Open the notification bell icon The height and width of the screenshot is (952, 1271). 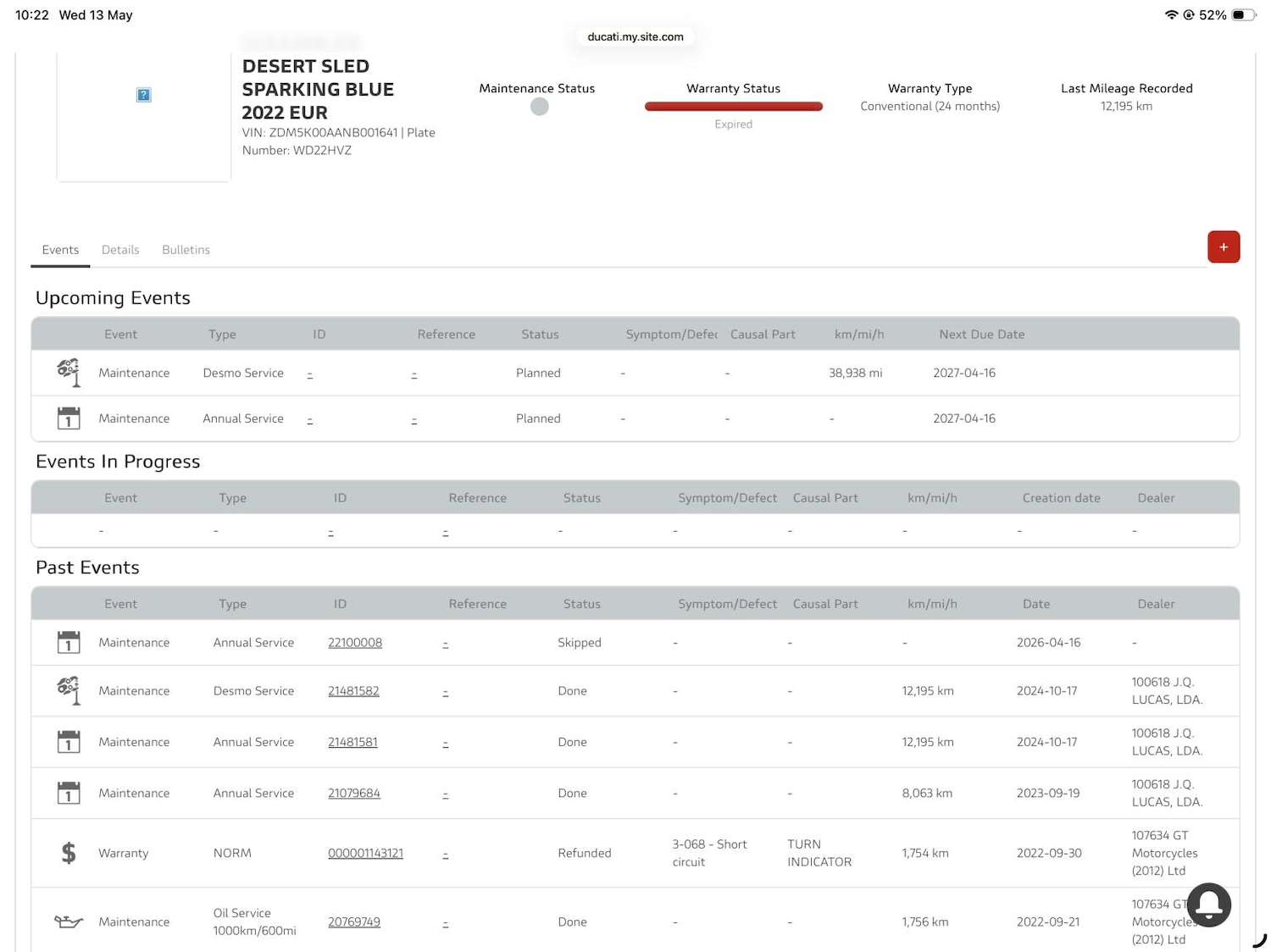1209,905
